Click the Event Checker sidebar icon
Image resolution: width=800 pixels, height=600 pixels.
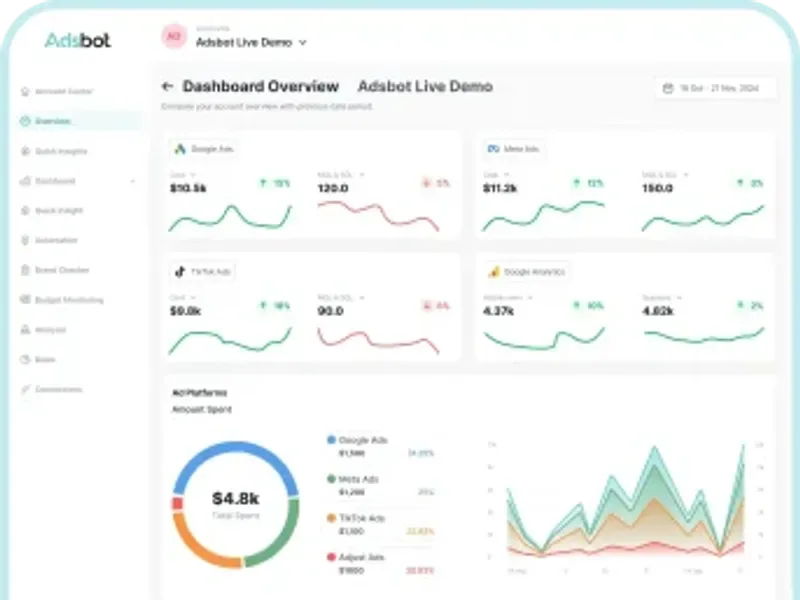point(25,270)
